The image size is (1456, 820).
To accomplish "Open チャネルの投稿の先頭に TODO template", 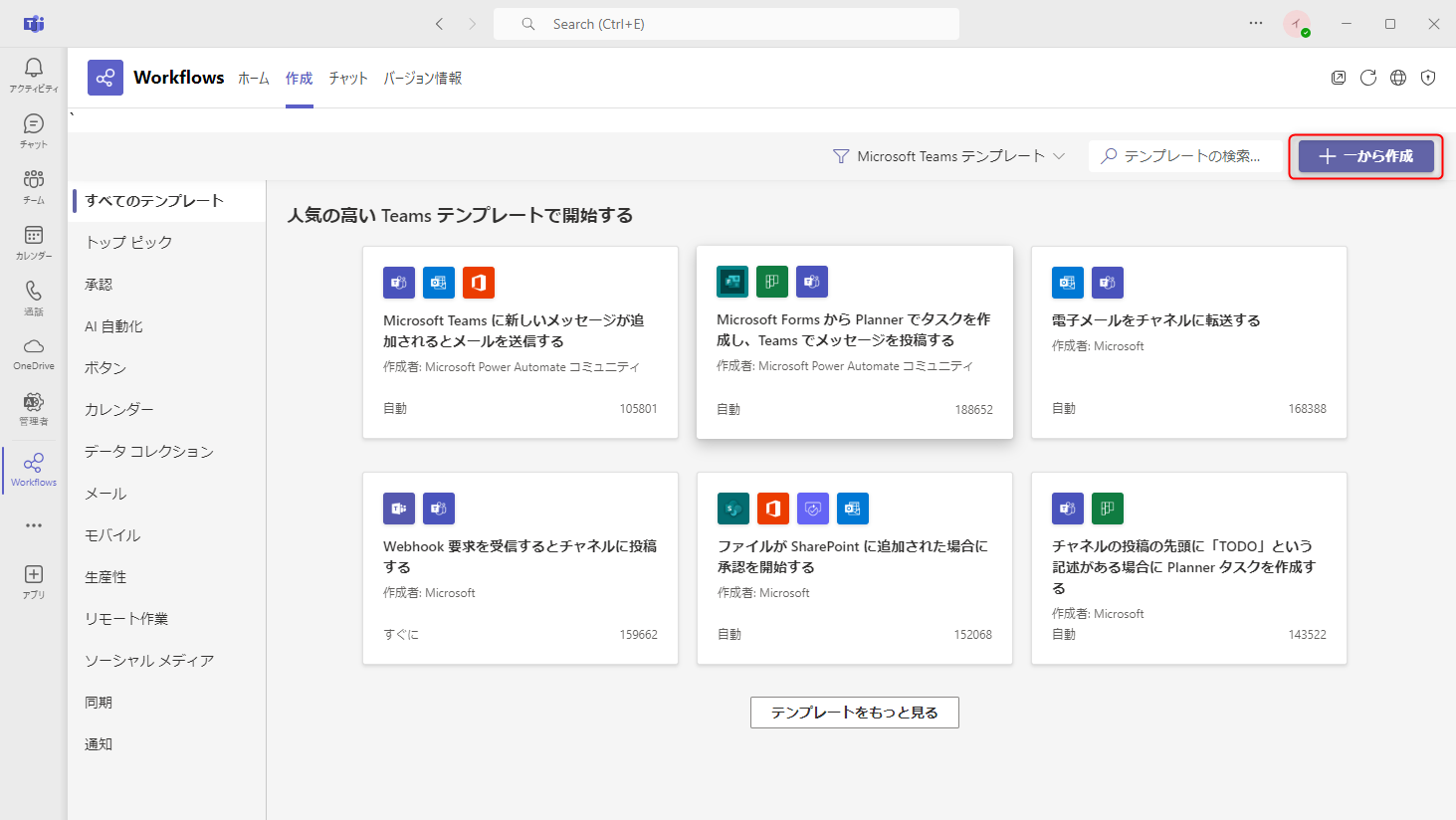I will [1189, 568].
